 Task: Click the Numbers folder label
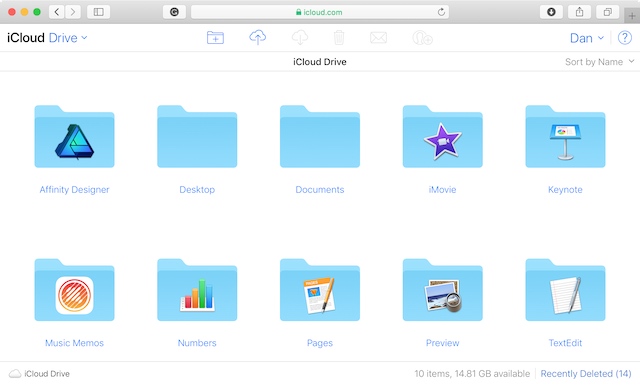(197, 343)
